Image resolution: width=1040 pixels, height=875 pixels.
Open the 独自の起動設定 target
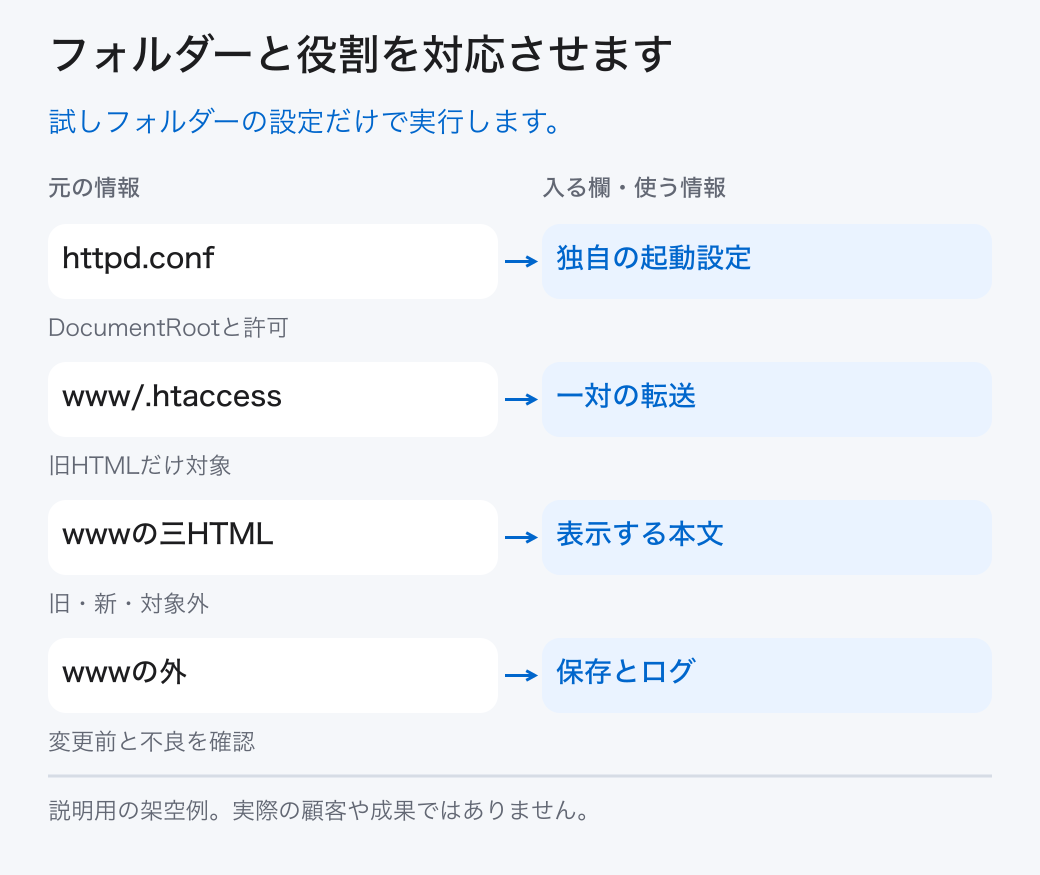767,261
